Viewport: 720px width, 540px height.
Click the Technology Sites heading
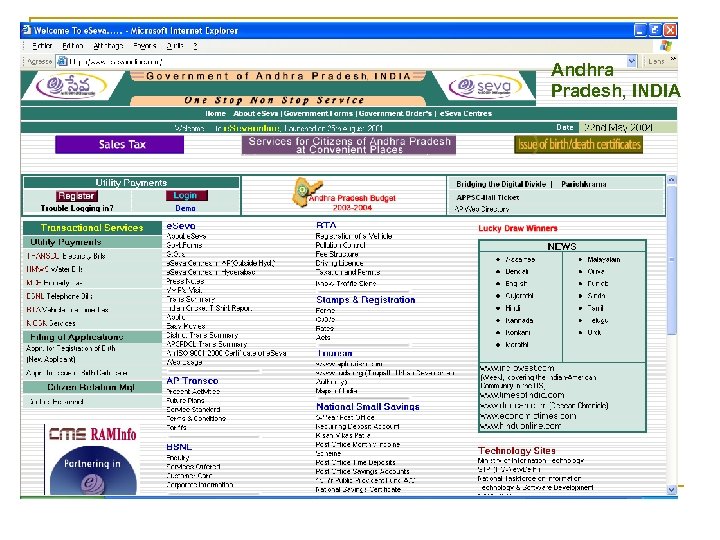[x=517, y=450]
